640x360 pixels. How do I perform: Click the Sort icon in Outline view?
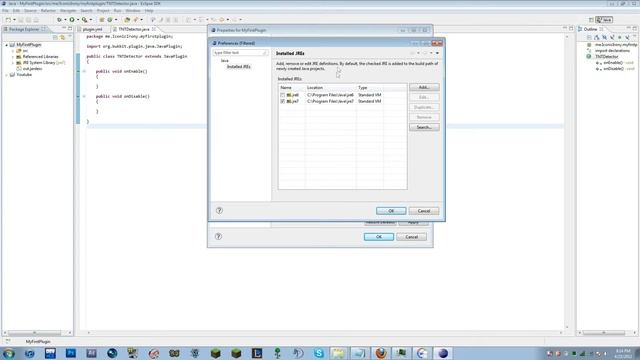597,37
